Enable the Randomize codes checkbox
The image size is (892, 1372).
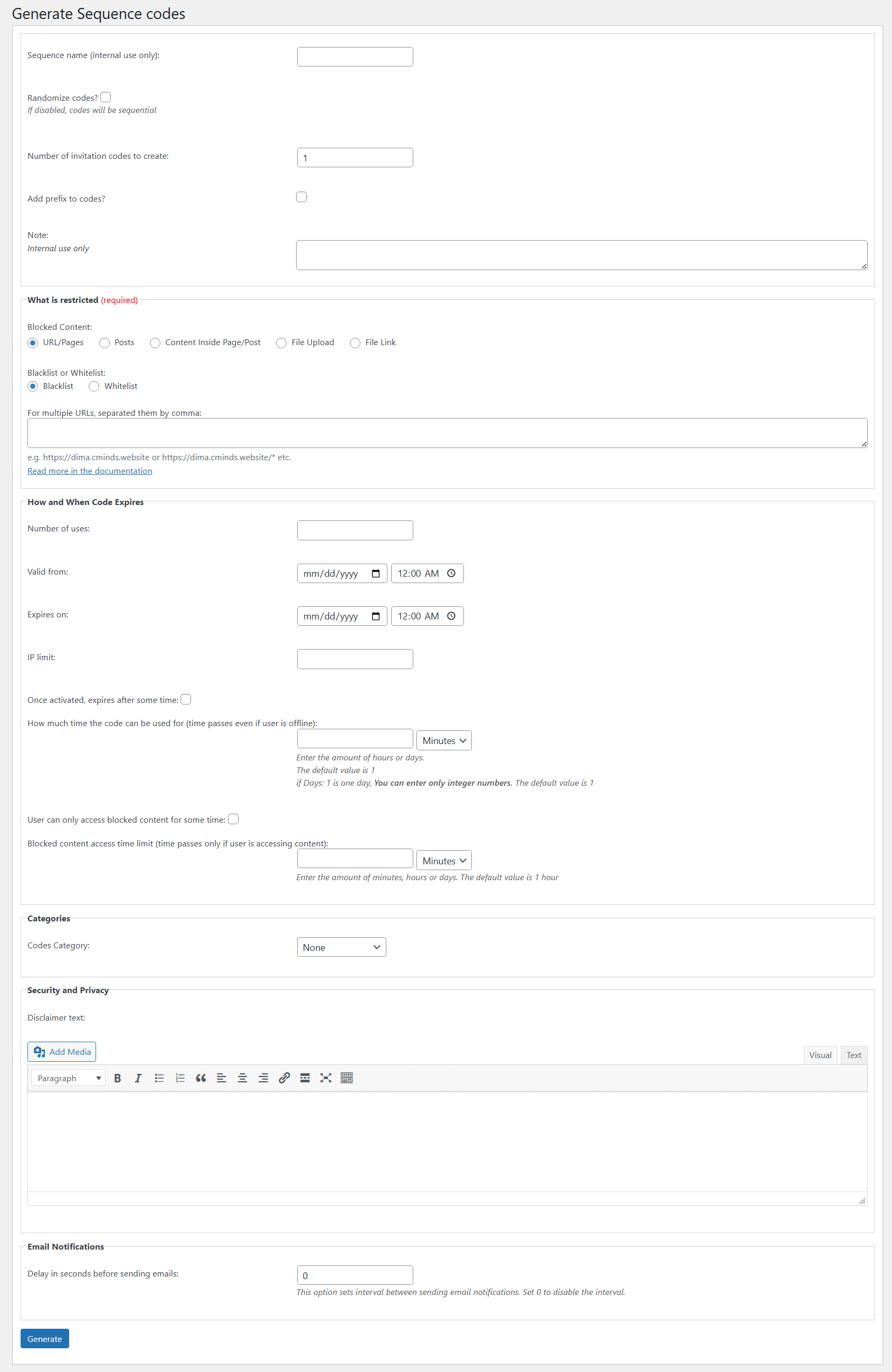click(106, 98)
